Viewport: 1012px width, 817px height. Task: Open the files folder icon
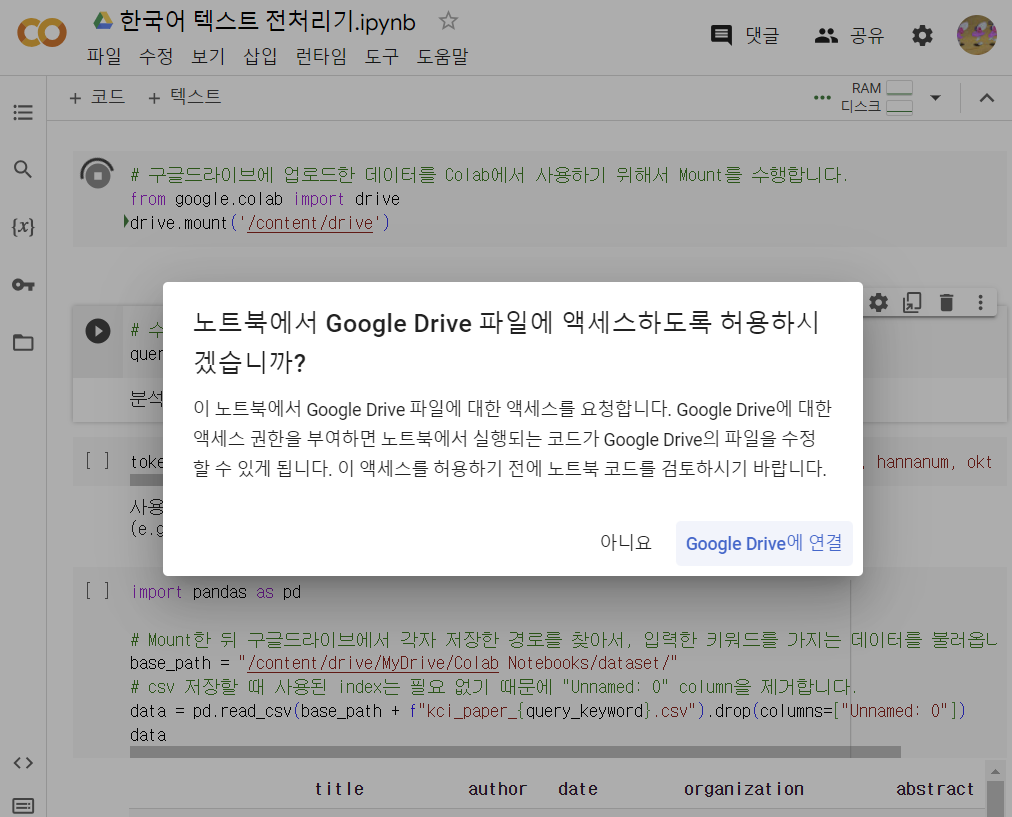coord(23,342)
